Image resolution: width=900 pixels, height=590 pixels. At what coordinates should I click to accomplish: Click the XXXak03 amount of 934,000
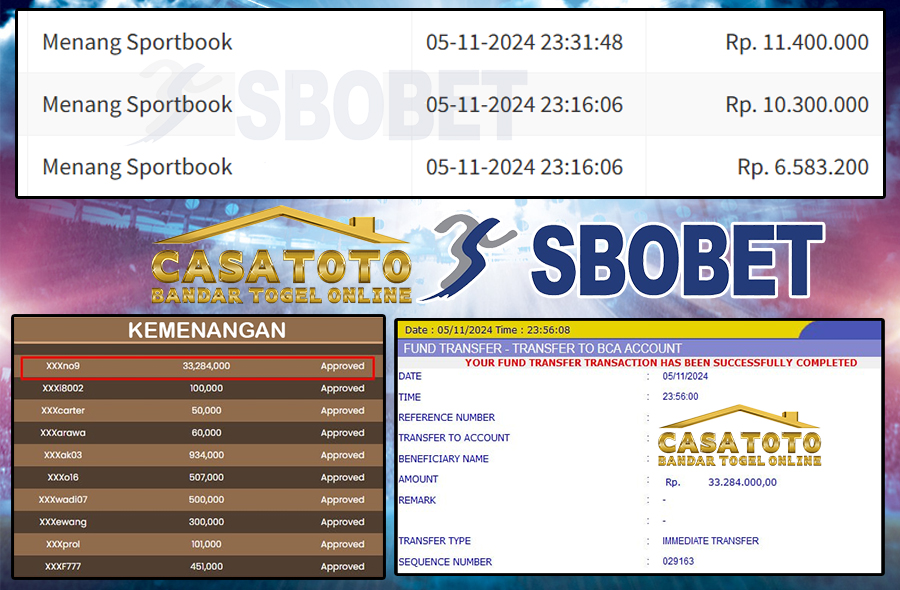[206, 455]
